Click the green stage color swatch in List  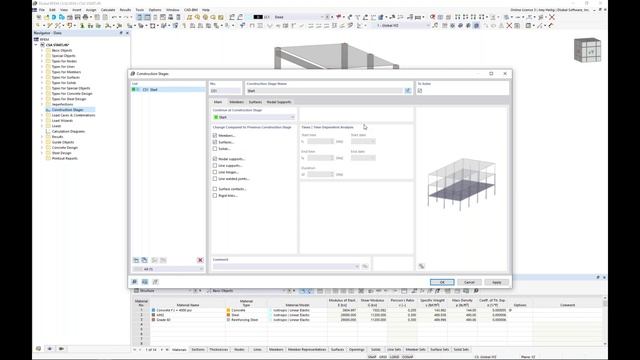click(x=133, y=89)
